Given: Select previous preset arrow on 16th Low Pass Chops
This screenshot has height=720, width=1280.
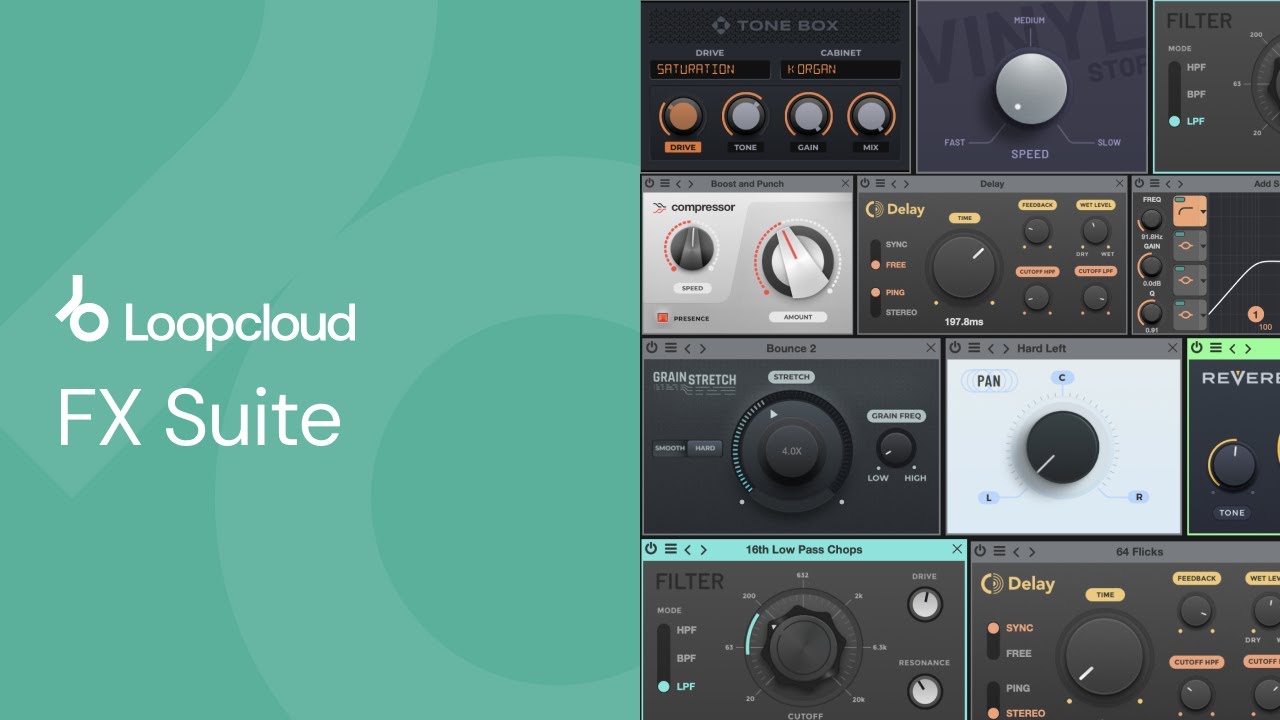Looking at the screenshot, I should pyautogui.click(x=688, y=549).
